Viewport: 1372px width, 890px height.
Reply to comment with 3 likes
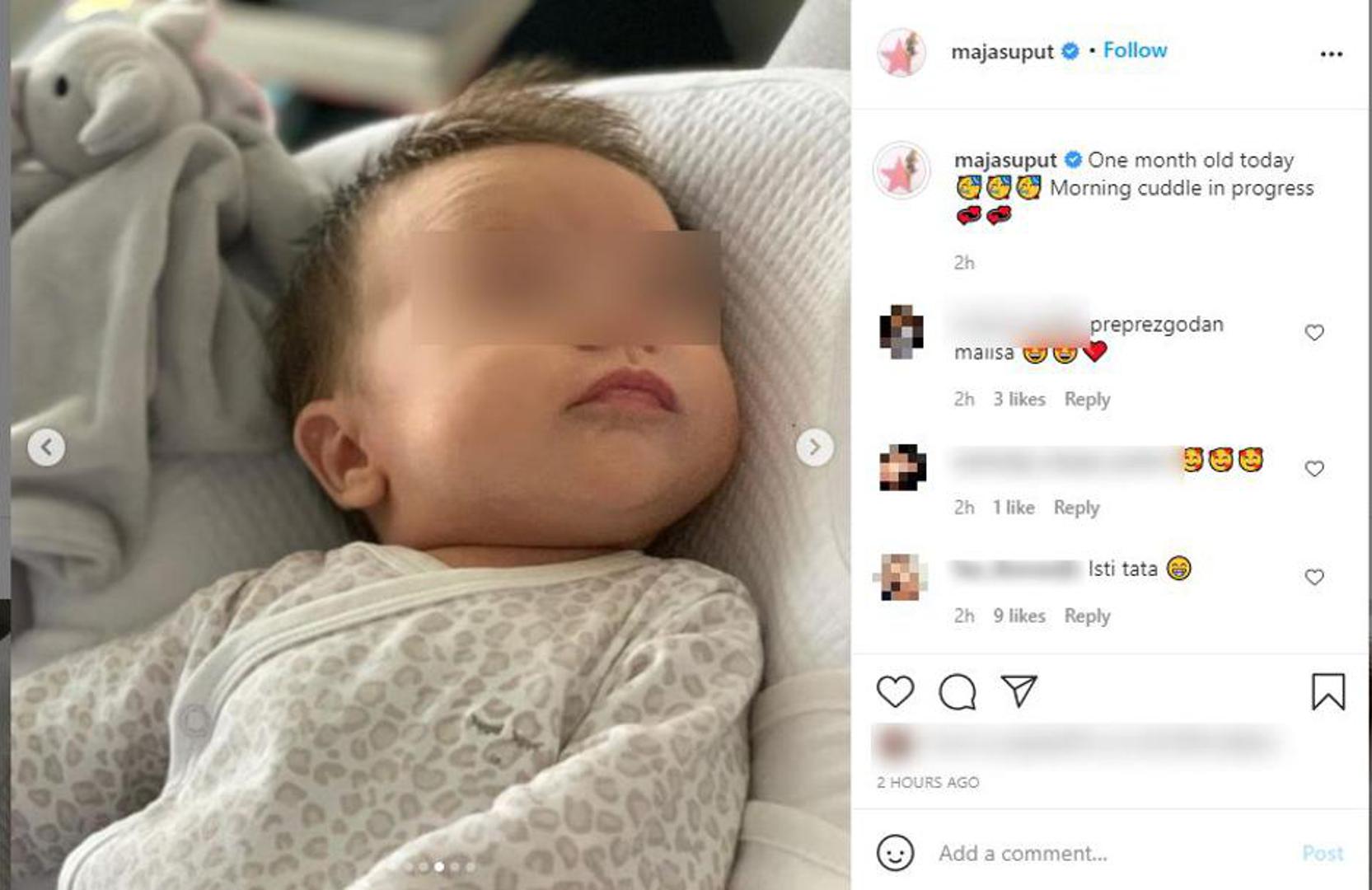point(1087,399)
